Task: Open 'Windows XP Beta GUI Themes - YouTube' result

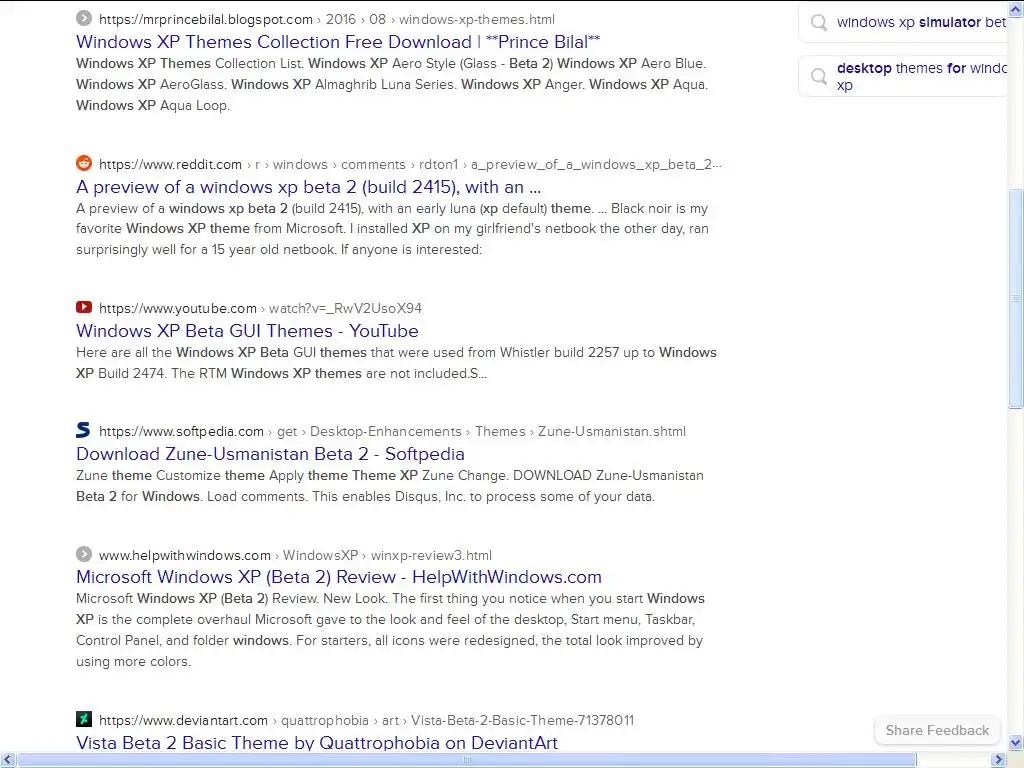Action: pyautogui.click(x=247, y=330)
